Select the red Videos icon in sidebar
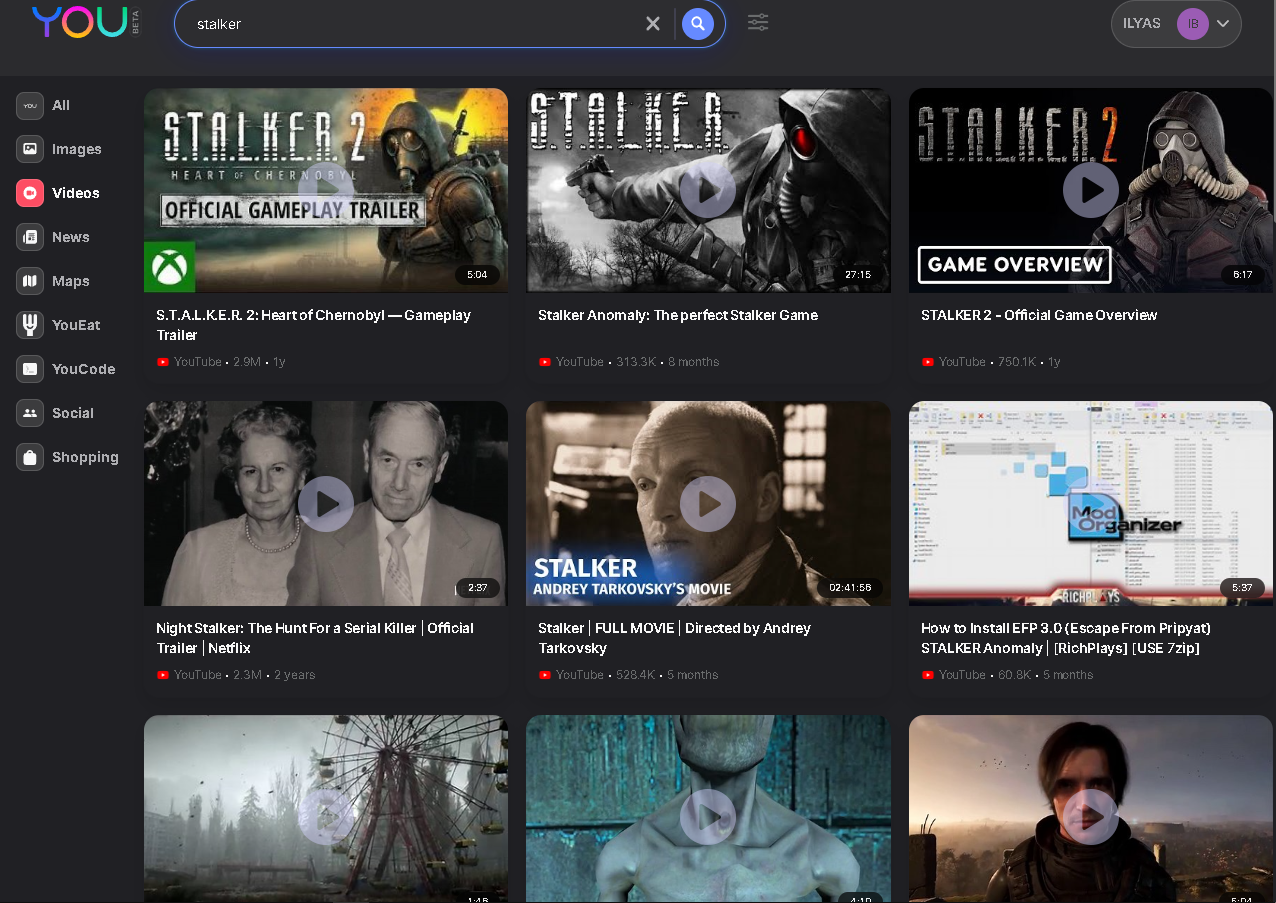The width and height of the screenshot is (1276, 903). (30, 193)
